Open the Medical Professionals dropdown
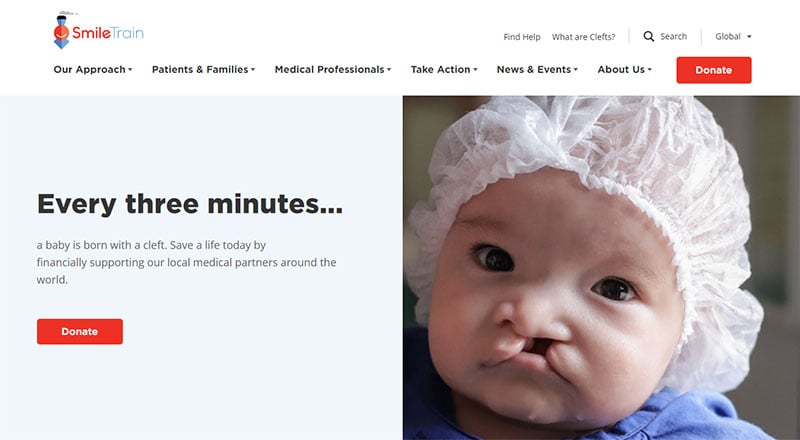 tap(333, 69)
